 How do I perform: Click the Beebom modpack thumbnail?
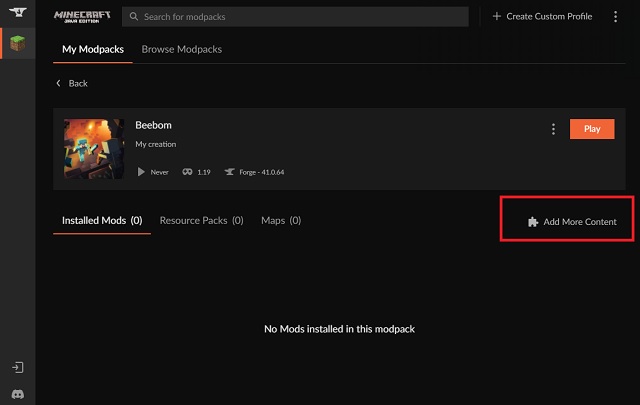click(x=94, y=149)
